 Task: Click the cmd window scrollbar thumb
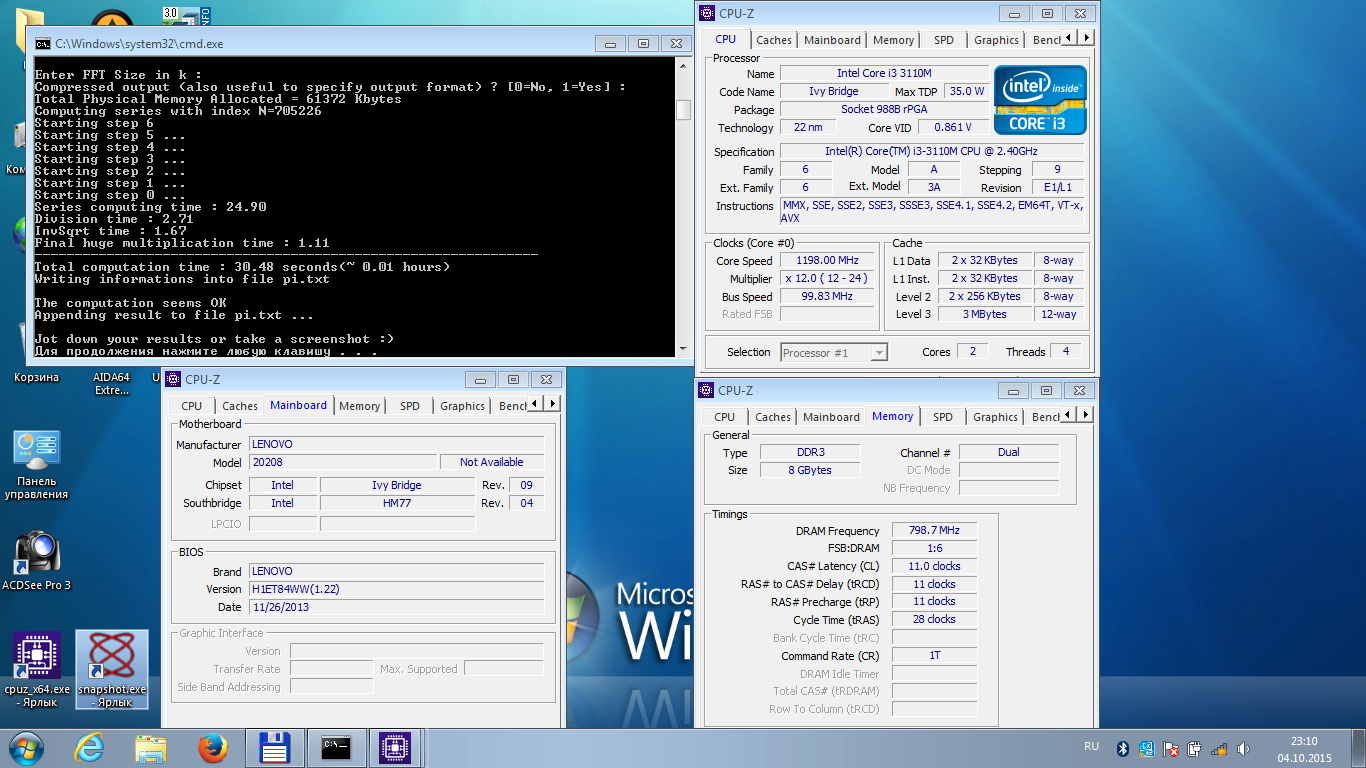(683, 110)
